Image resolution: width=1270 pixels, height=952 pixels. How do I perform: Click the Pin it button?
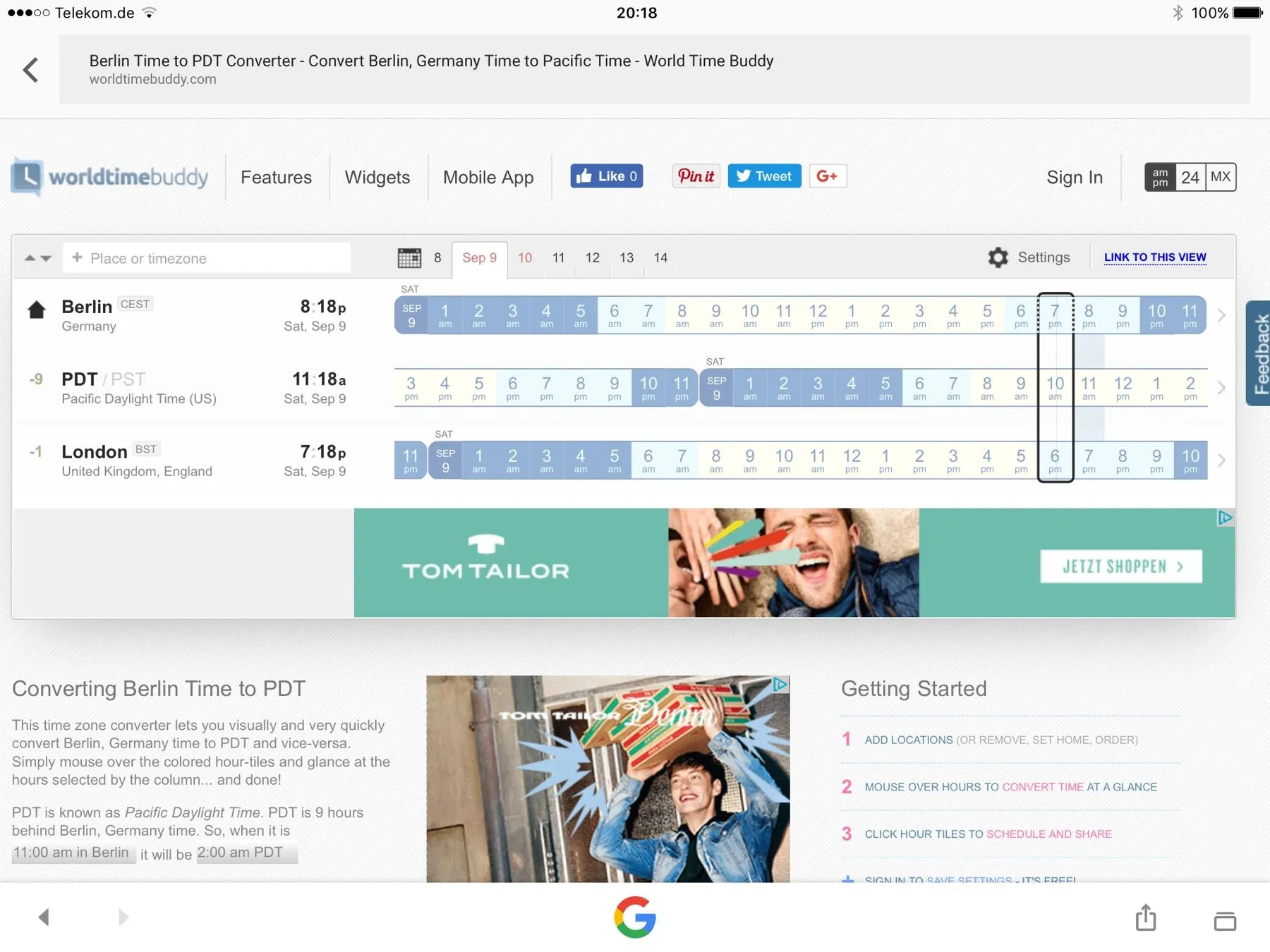(x=696, y=176)
